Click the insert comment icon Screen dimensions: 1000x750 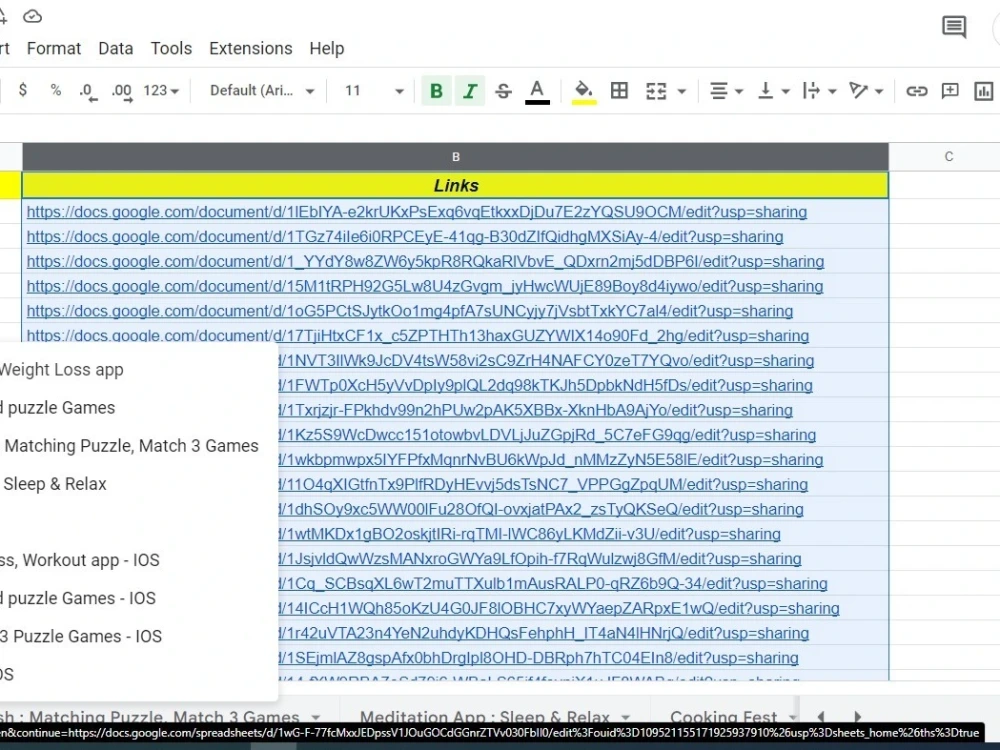coord(950,91)
